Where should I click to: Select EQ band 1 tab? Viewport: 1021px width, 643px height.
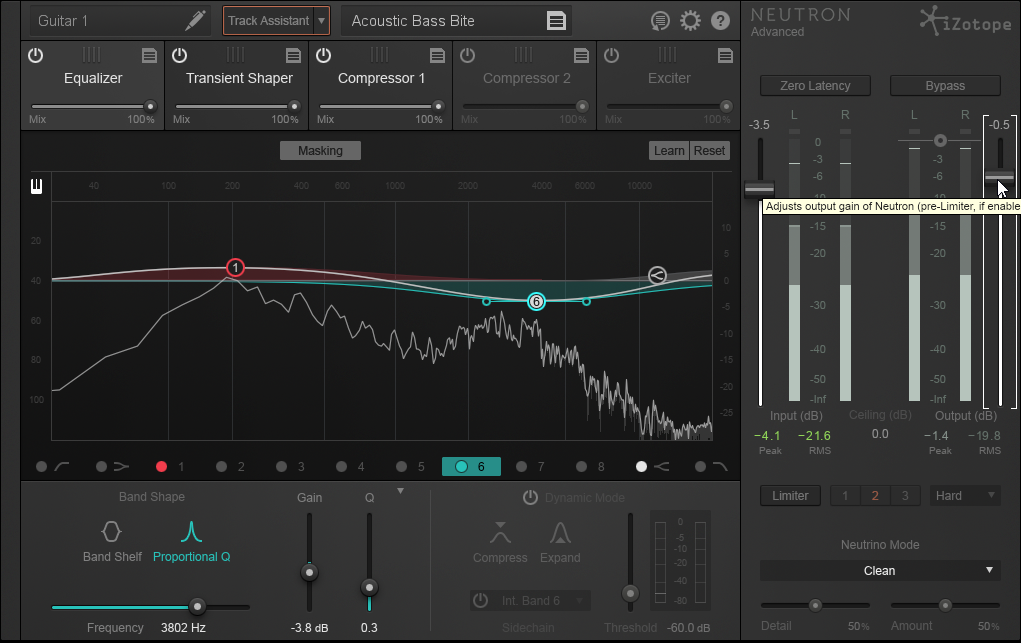(x=171, y=466)
